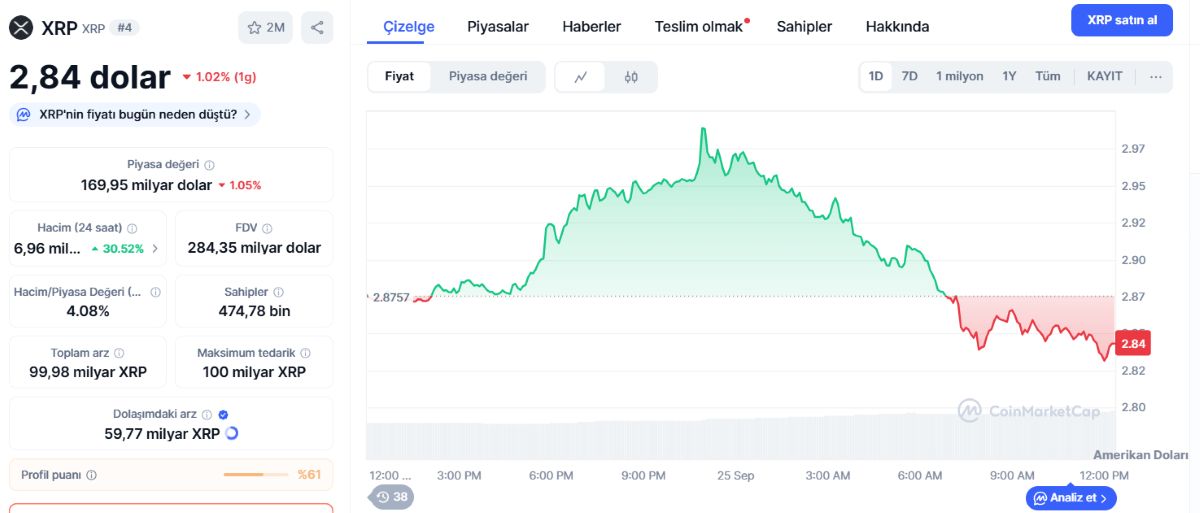Open the Piyasalar tab
This screenshot has width=1200, height=513.
pyautogui.click(x=498, y=27)
